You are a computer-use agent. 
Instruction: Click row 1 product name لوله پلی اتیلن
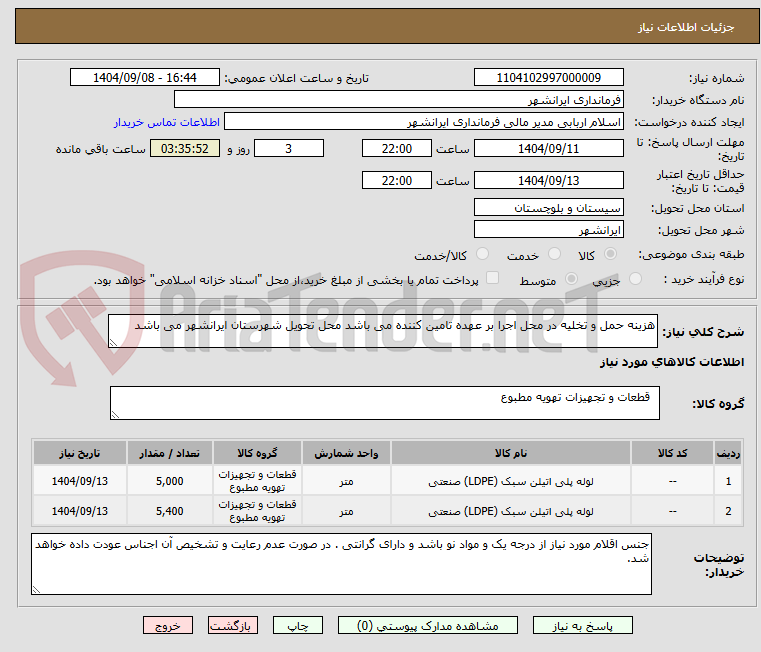click(511, 481)
